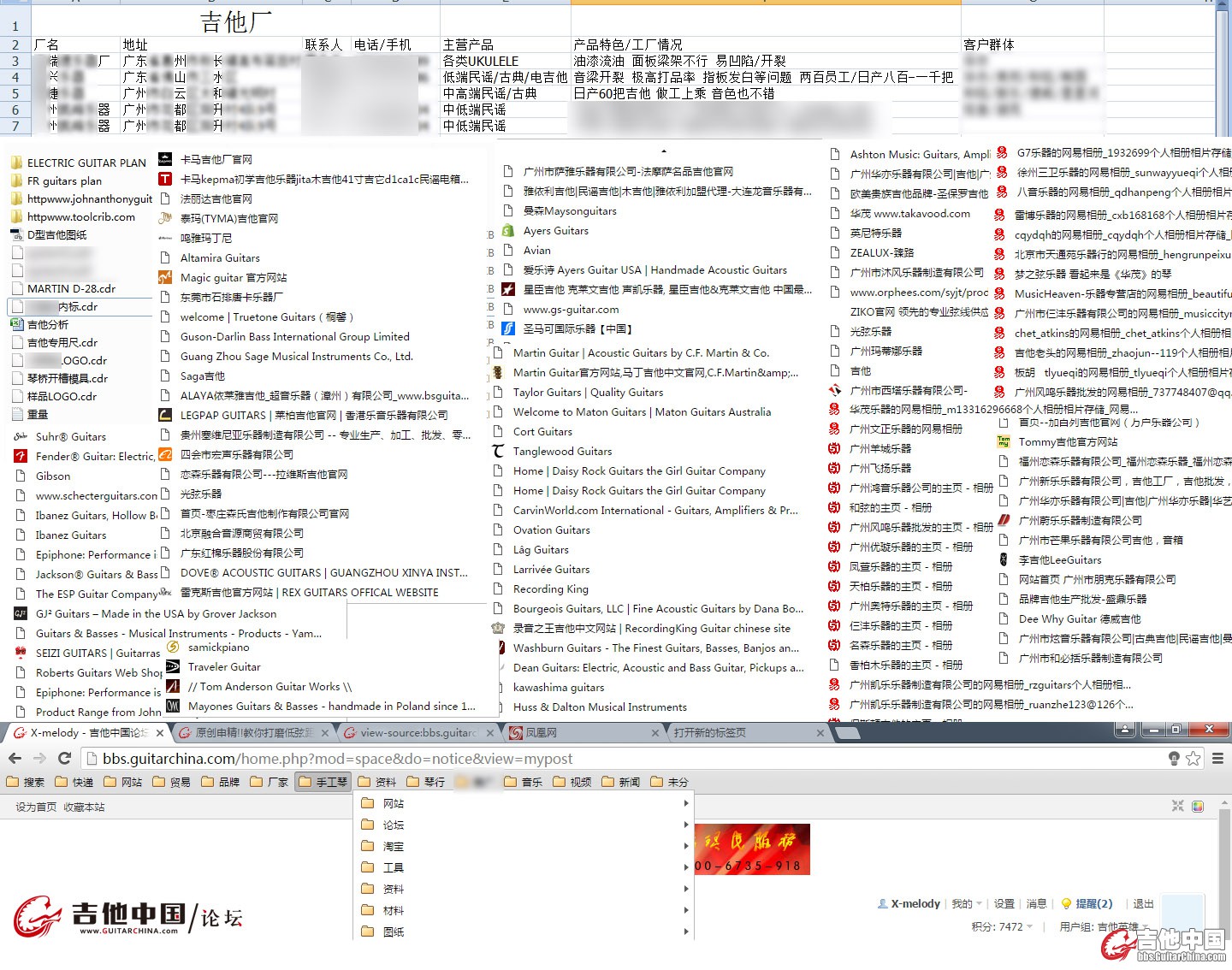Expand the 材料 folder submenu
1232x970 pixels.
pyautogui.click(x=523, y=910)
